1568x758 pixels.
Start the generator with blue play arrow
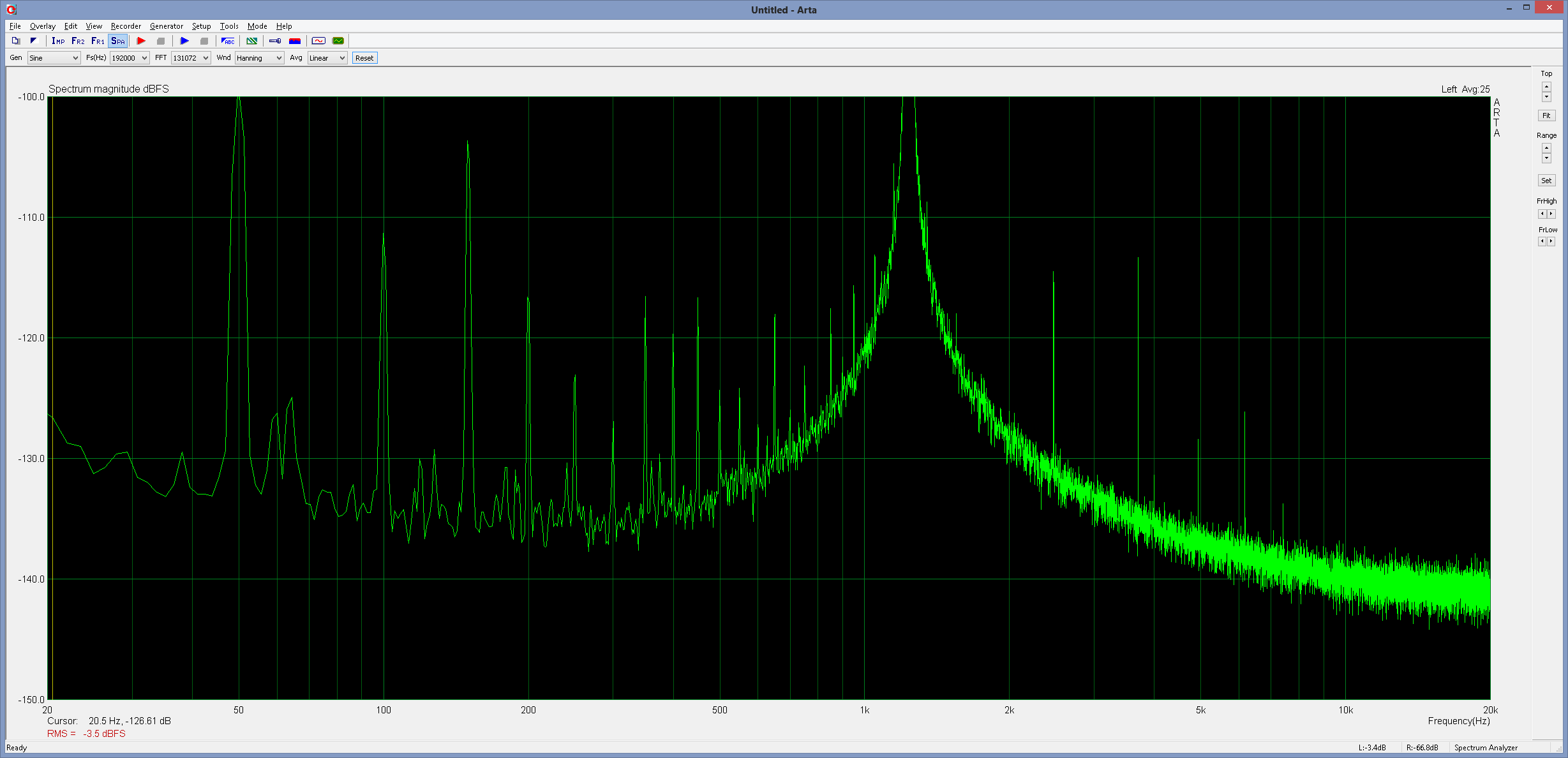184,41
